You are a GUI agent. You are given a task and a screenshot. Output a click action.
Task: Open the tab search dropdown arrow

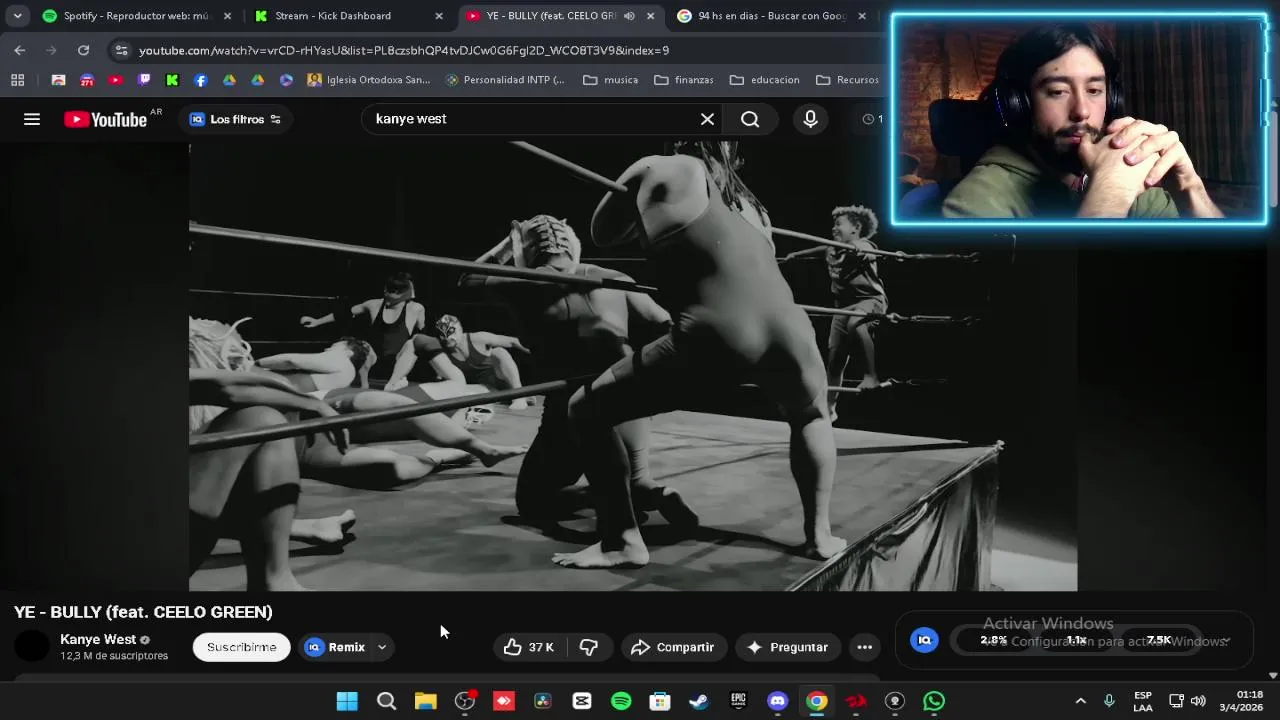click(x=17, y=16)
